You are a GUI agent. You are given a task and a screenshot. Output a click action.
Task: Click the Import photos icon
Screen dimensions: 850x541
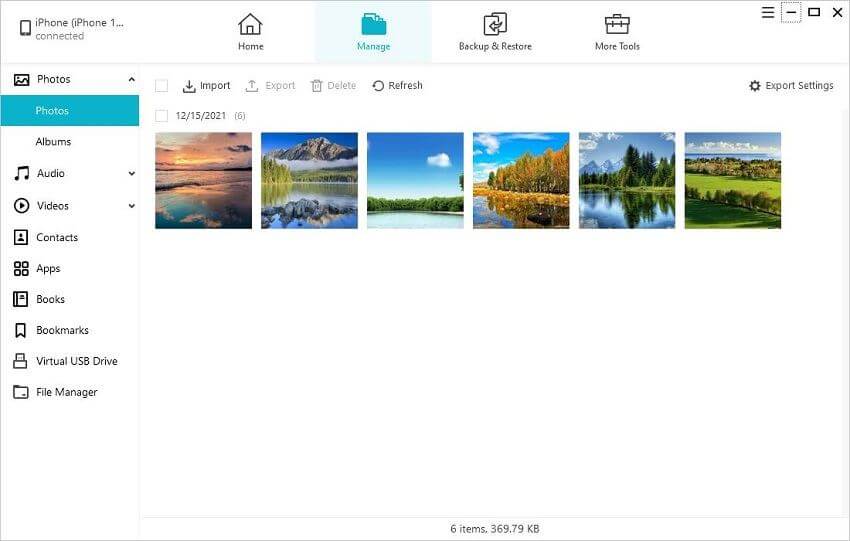(x=189, y=86)
